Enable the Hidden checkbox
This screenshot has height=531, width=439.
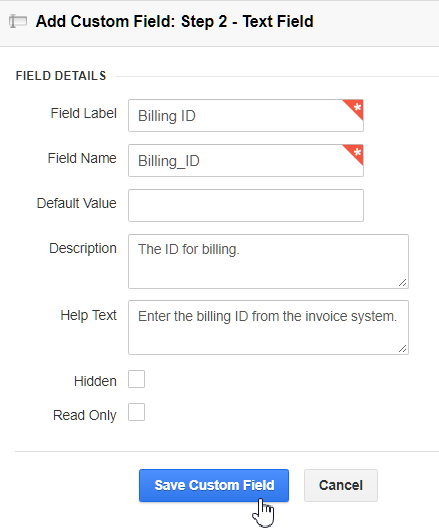pos(137,379)
